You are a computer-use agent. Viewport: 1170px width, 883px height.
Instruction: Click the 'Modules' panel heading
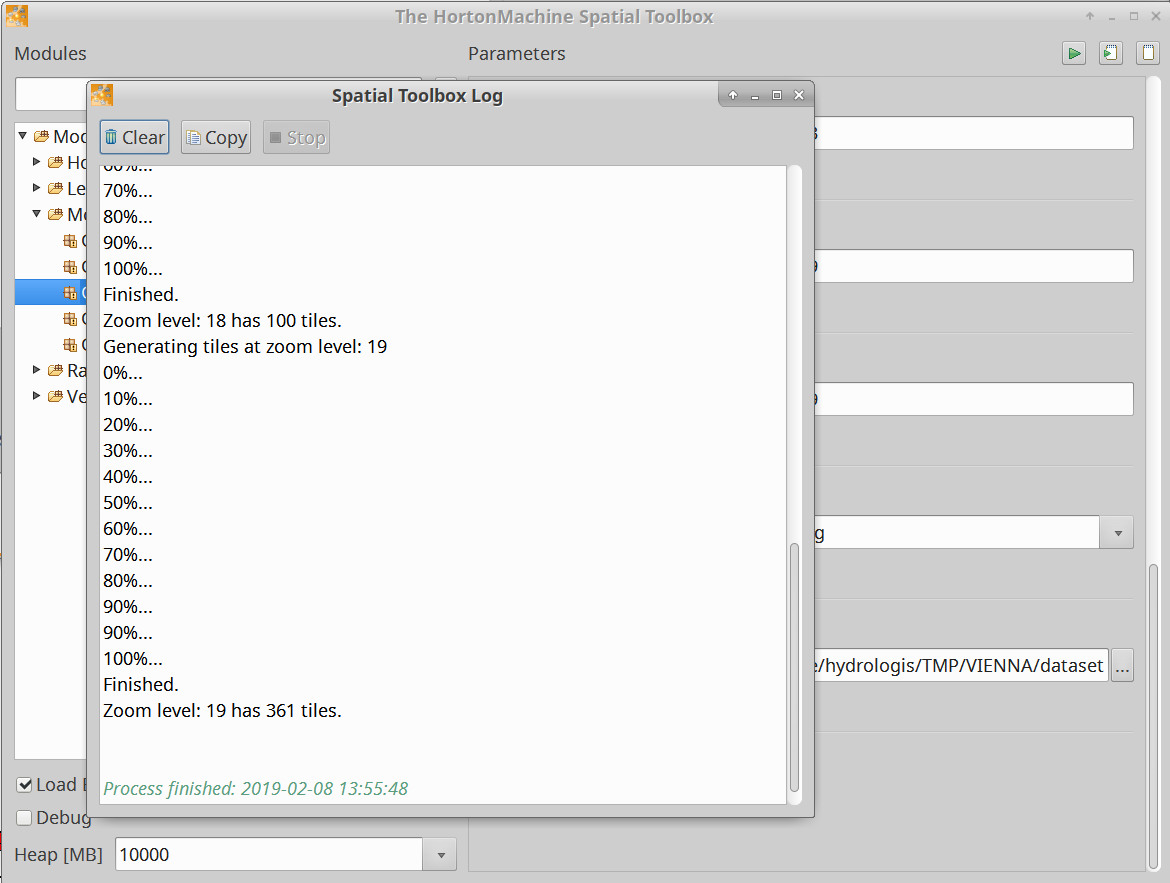(x=50, y=54)
